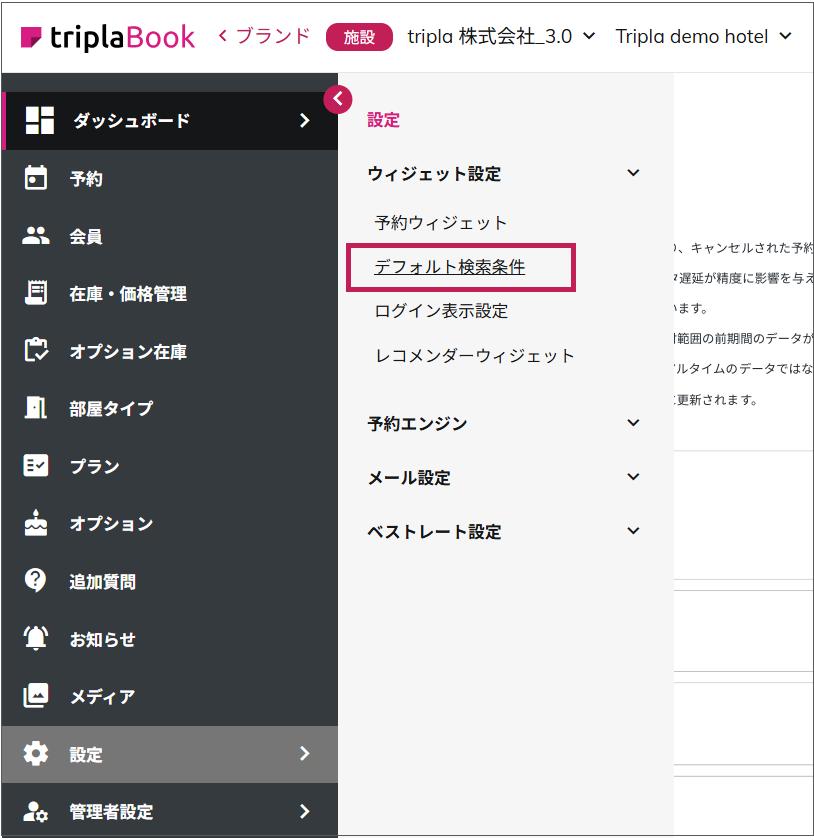Collapse the sidebar with round arrow button
Viewport: 814px width, 840px height.
click(338, 98)
